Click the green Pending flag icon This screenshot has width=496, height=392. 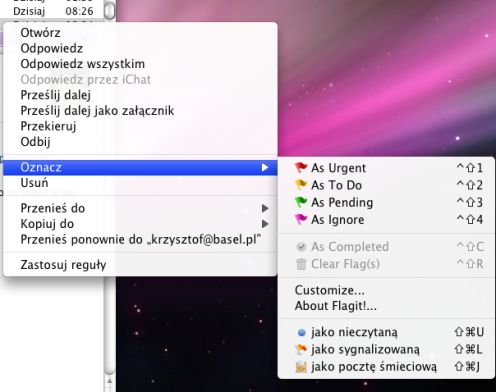[301, 202]
